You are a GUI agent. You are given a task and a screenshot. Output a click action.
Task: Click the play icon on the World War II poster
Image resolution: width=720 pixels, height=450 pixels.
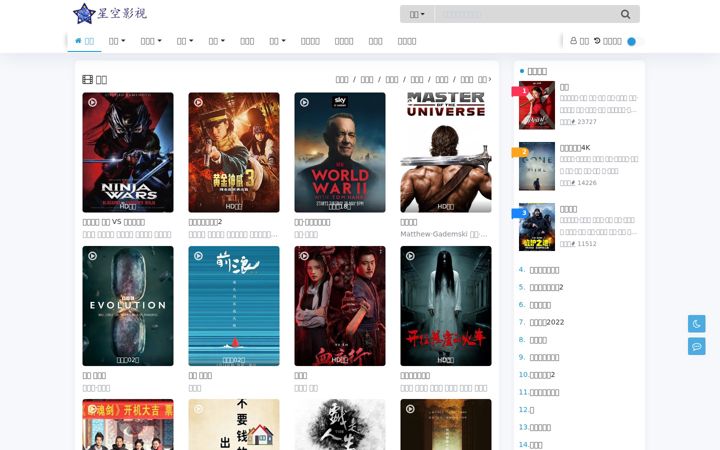click(x=304, y=102)
